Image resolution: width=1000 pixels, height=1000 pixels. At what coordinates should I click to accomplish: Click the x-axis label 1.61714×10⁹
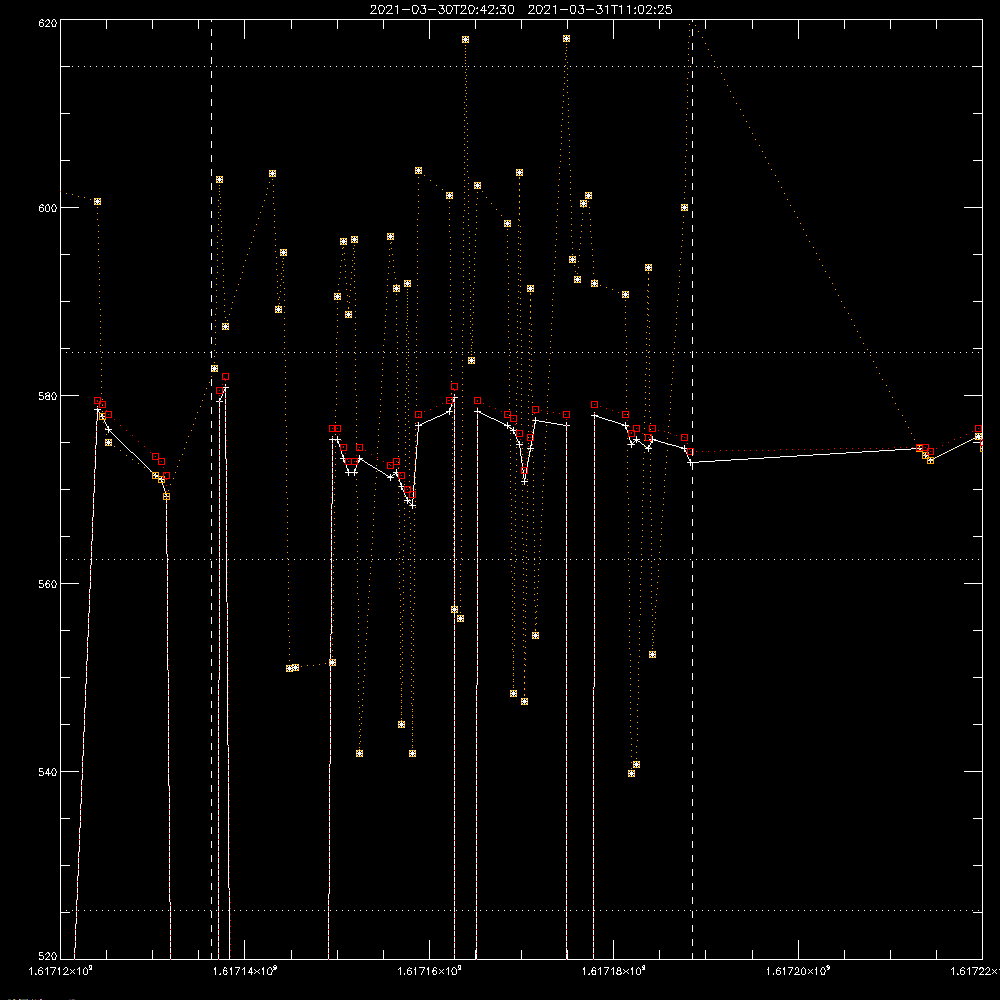246,971
